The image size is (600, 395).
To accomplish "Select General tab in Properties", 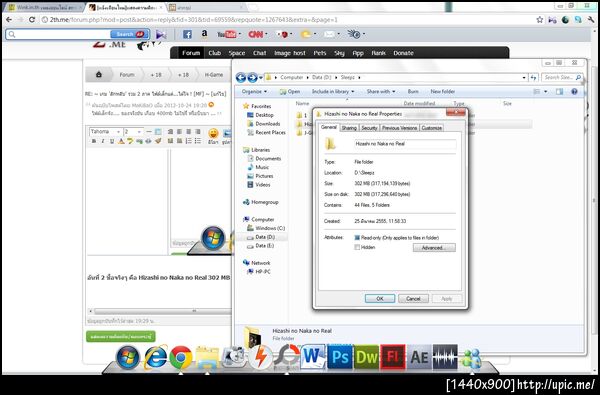I will (329, 127).
